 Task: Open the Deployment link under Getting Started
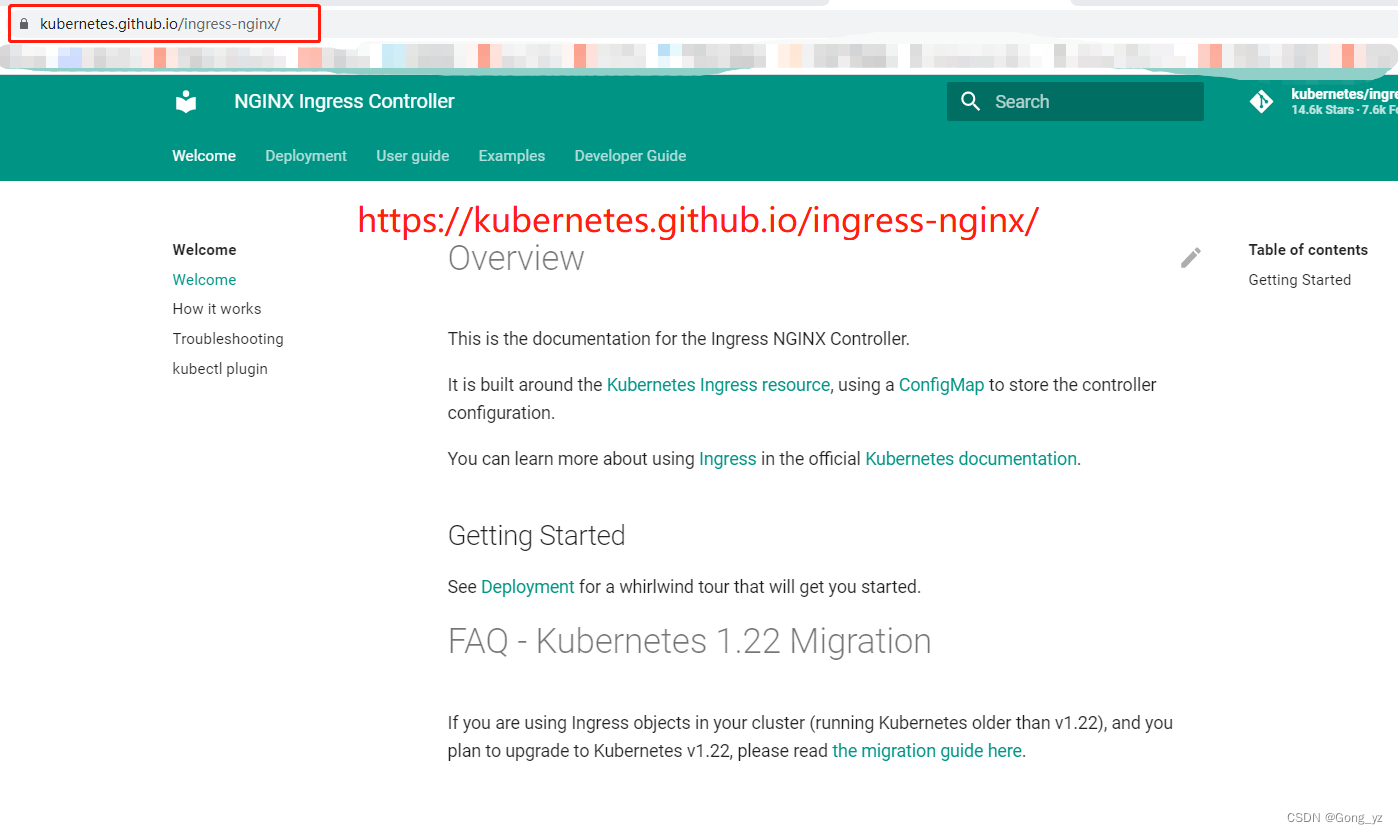pos(528,587)
